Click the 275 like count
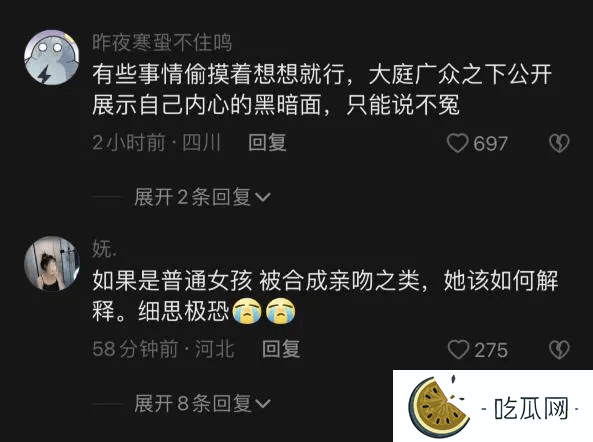The height and width of the screenshot is (442, 593). point(491,350)
